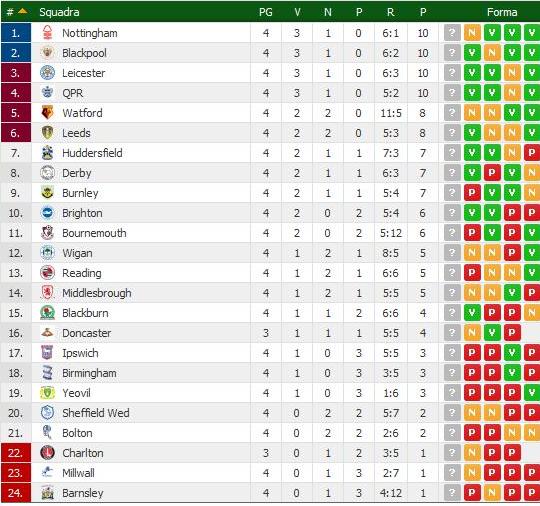
Task: Sort table by the R goals column
Action: [x=390, y=12]
